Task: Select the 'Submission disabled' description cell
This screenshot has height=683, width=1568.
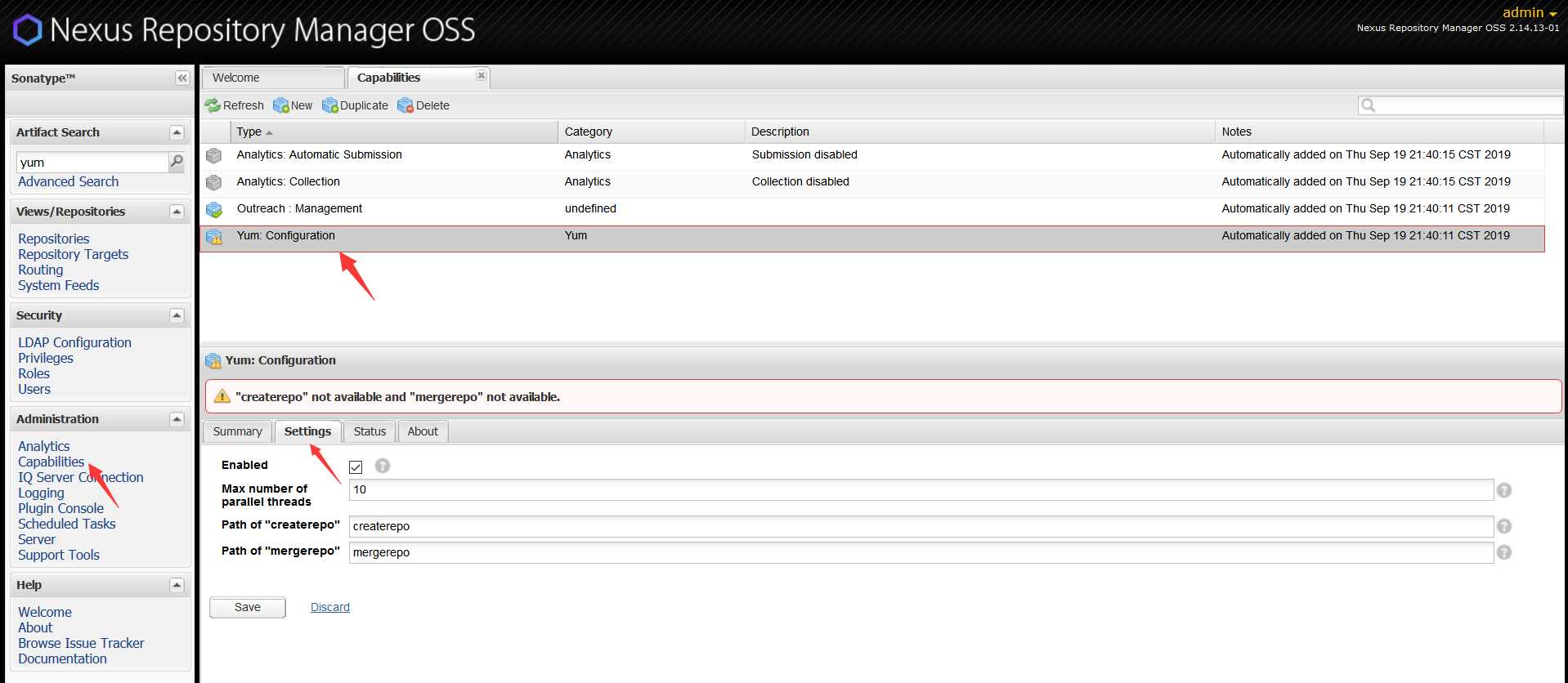Action: coord(804,154)
